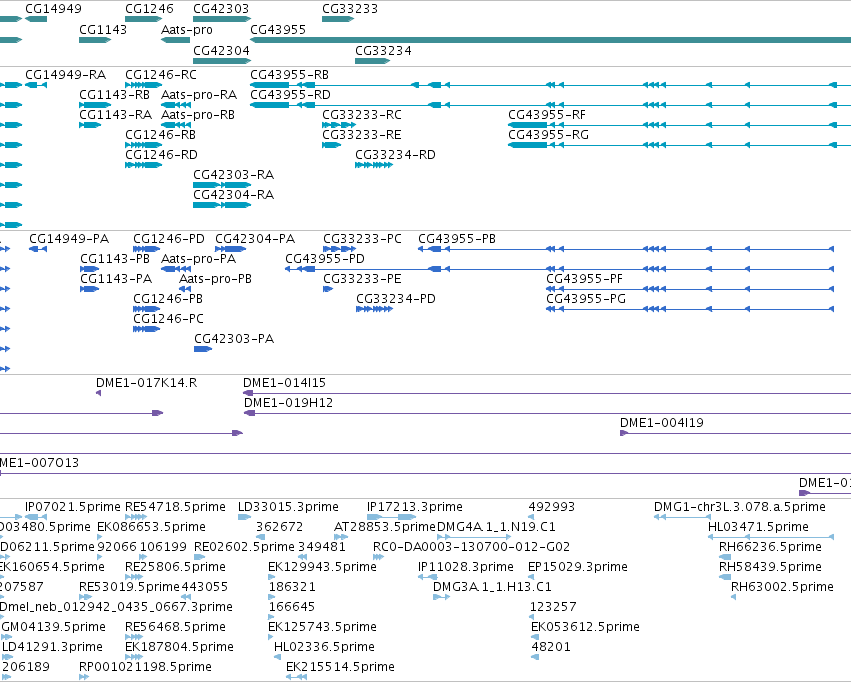Select transcript CG1246-RB label
The image size is (851, 682).
[x=160, y=135]
